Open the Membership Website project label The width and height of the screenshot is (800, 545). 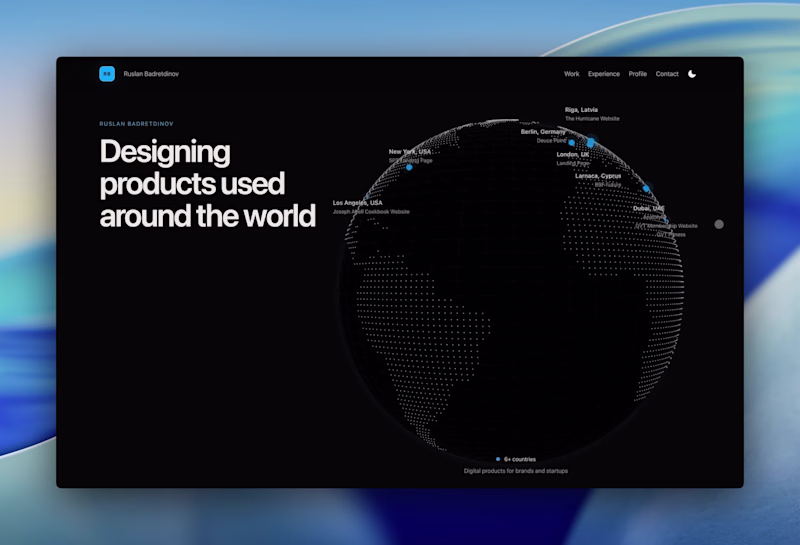(x=666, y=226)
